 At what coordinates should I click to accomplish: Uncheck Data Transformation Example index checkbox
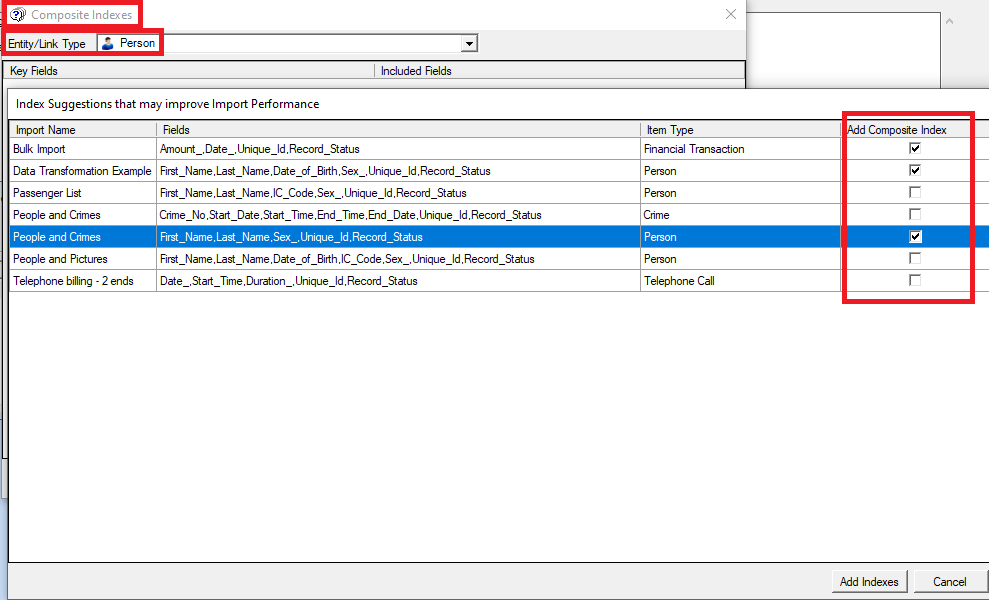914,170
